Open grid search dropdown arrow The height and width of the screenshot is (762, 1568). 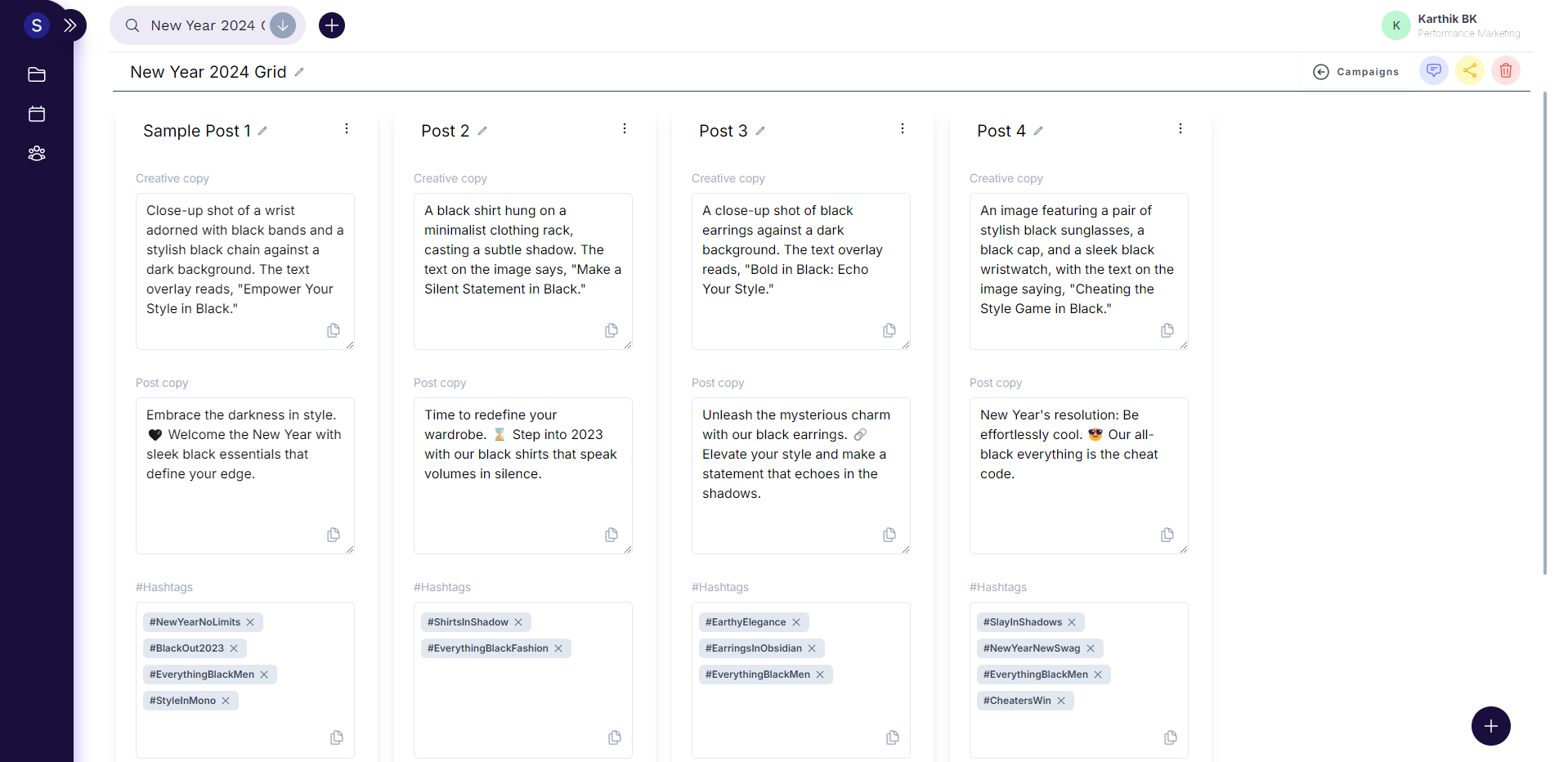click(283, 25)
